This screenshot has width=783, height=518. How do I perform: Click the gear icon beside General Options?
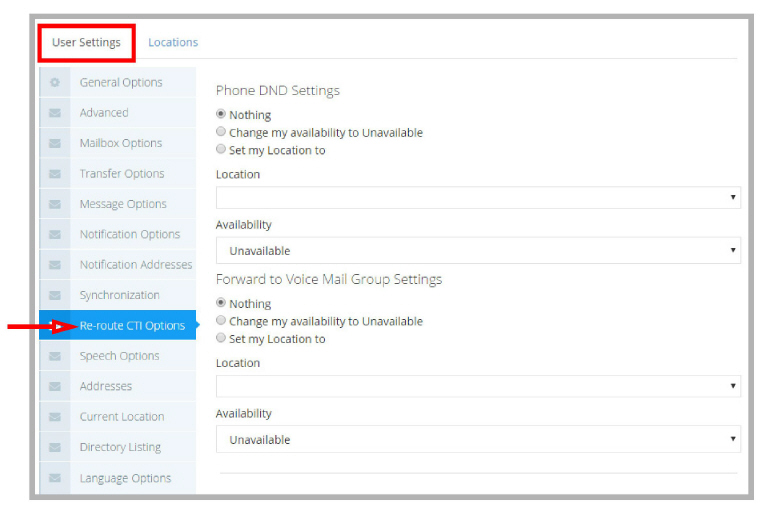55,82
